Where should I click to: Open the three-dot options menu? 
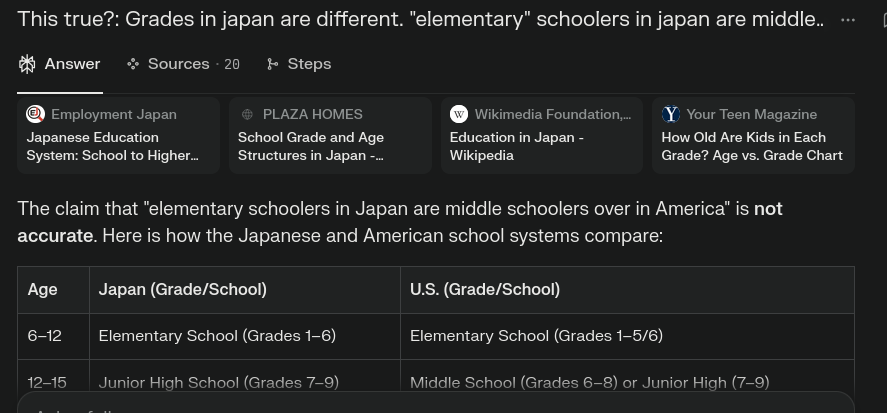point(848,20)
